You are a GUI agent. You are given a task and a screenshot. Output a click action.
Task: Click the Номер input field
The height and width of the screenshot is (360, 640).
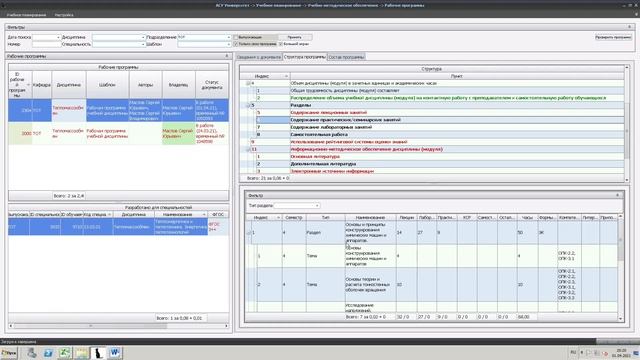click(46, 44)
